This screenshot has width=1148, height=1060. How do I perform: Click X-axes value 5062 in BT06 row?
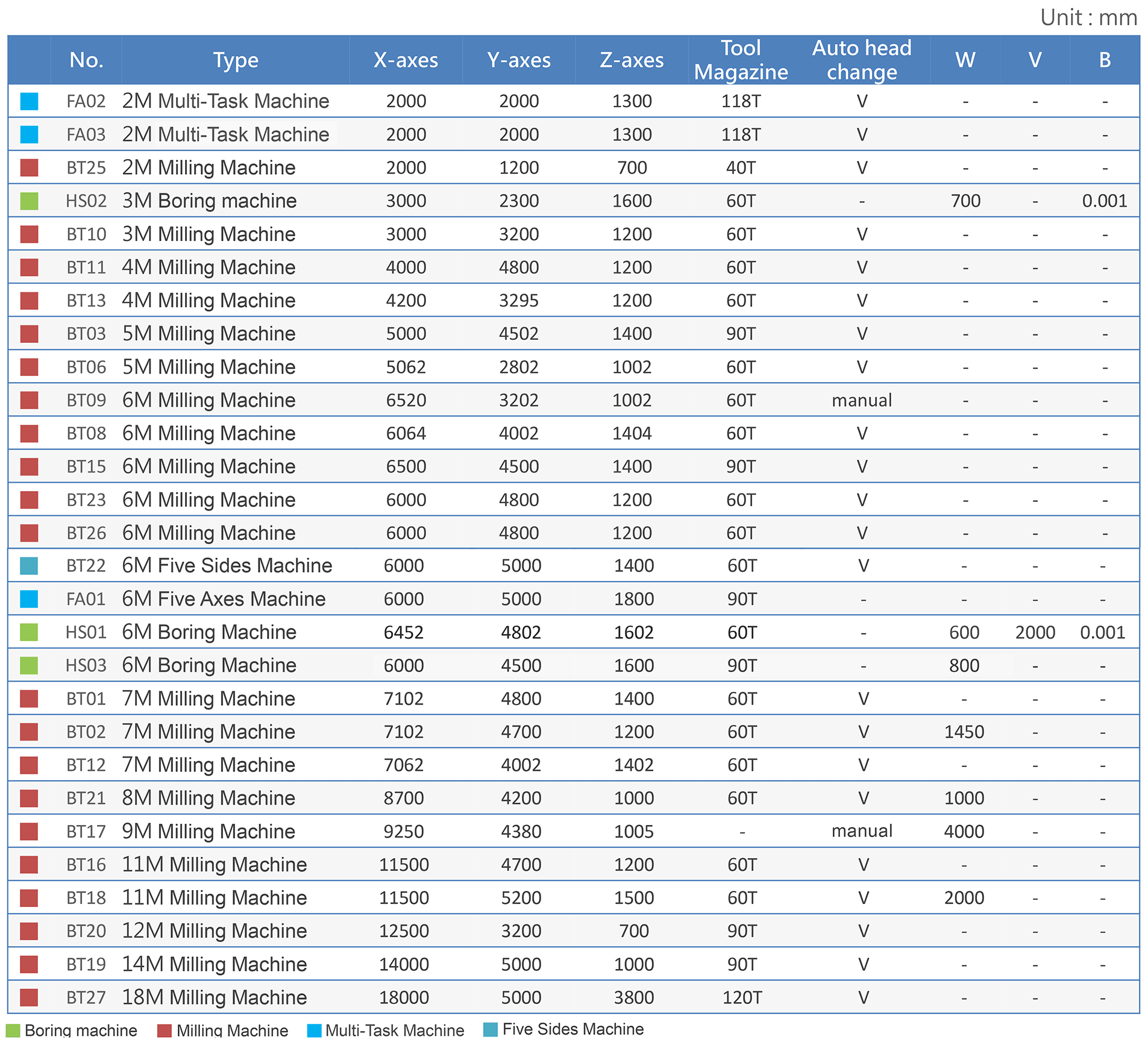click(x=406, y=367)
